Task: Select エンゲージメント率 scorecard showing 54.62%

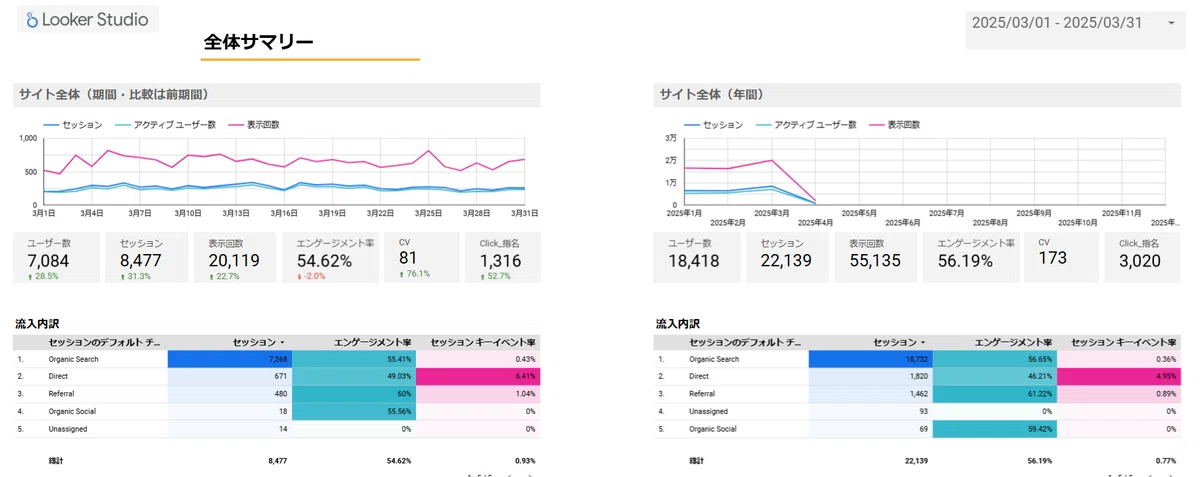Action: point(332,258)
